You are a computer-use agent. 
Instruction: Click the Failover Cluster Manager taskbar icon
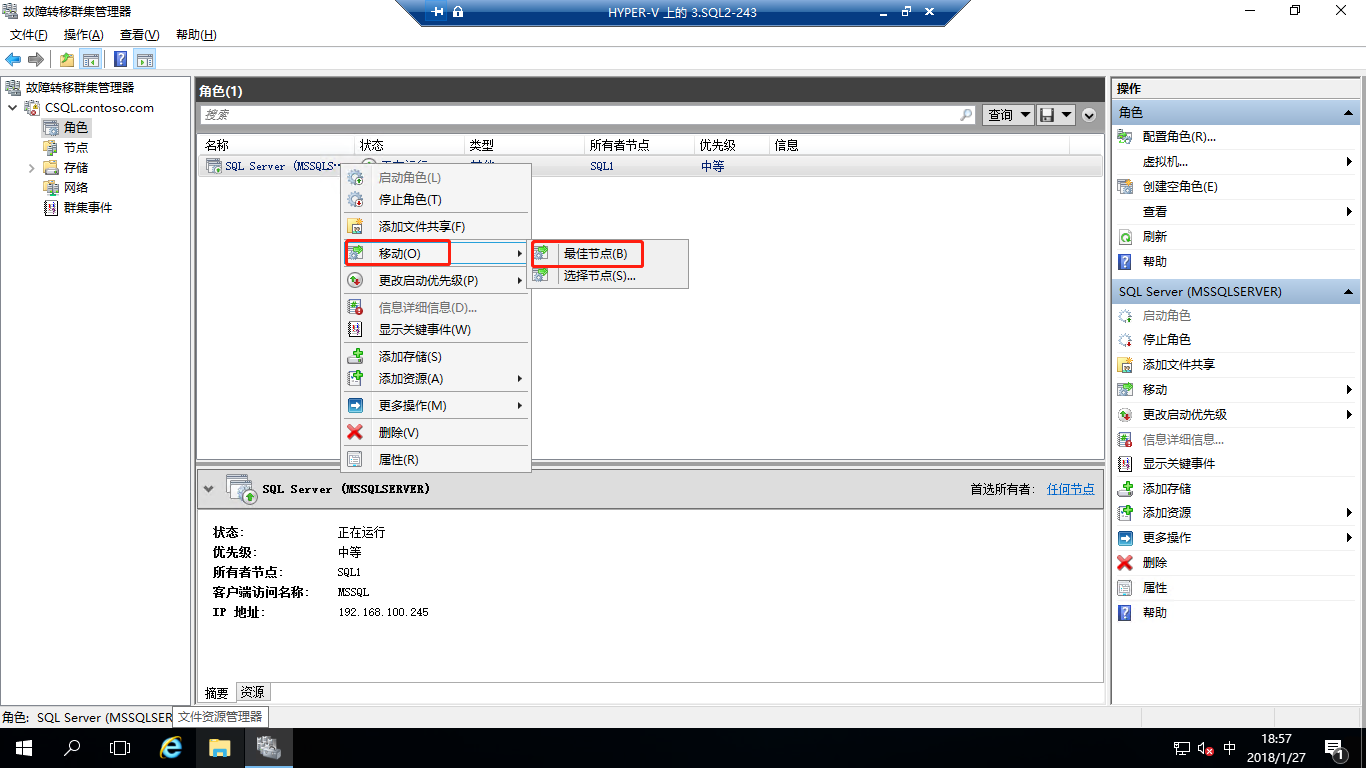[268, 748]
